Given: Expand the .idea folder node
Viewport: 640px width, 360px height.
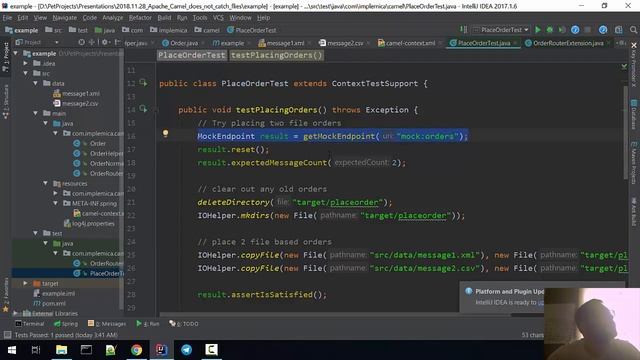Looking at the screenshot, I should tap(26, 63).
